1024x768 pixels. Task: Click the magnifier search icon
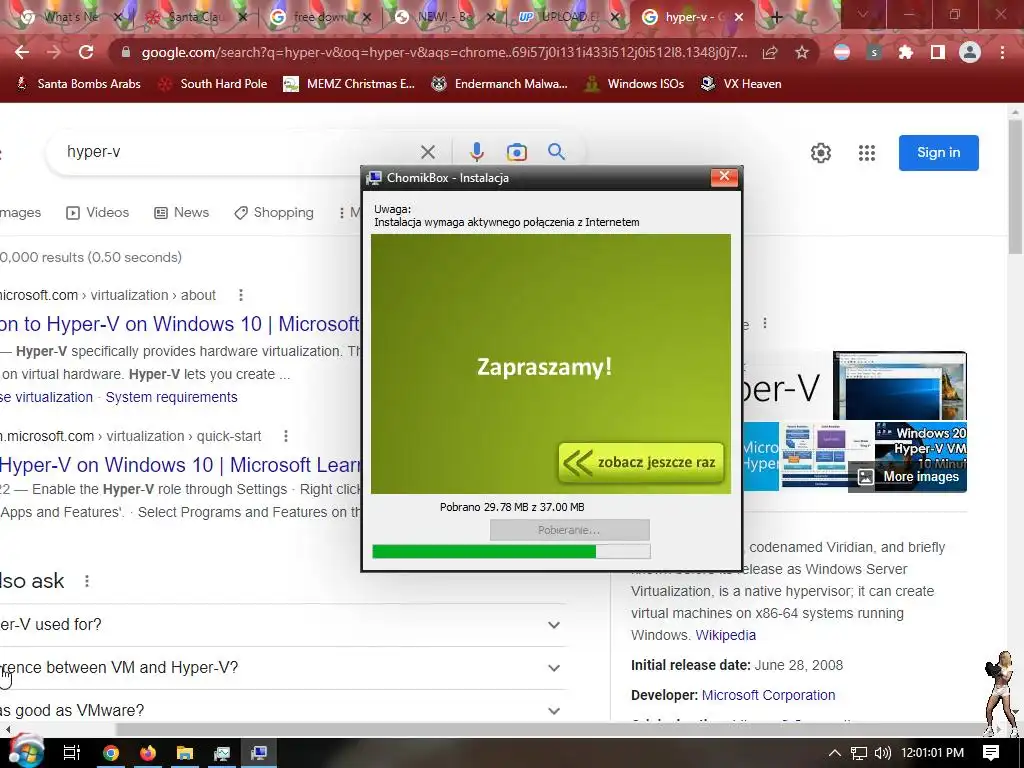click(556, 152)
